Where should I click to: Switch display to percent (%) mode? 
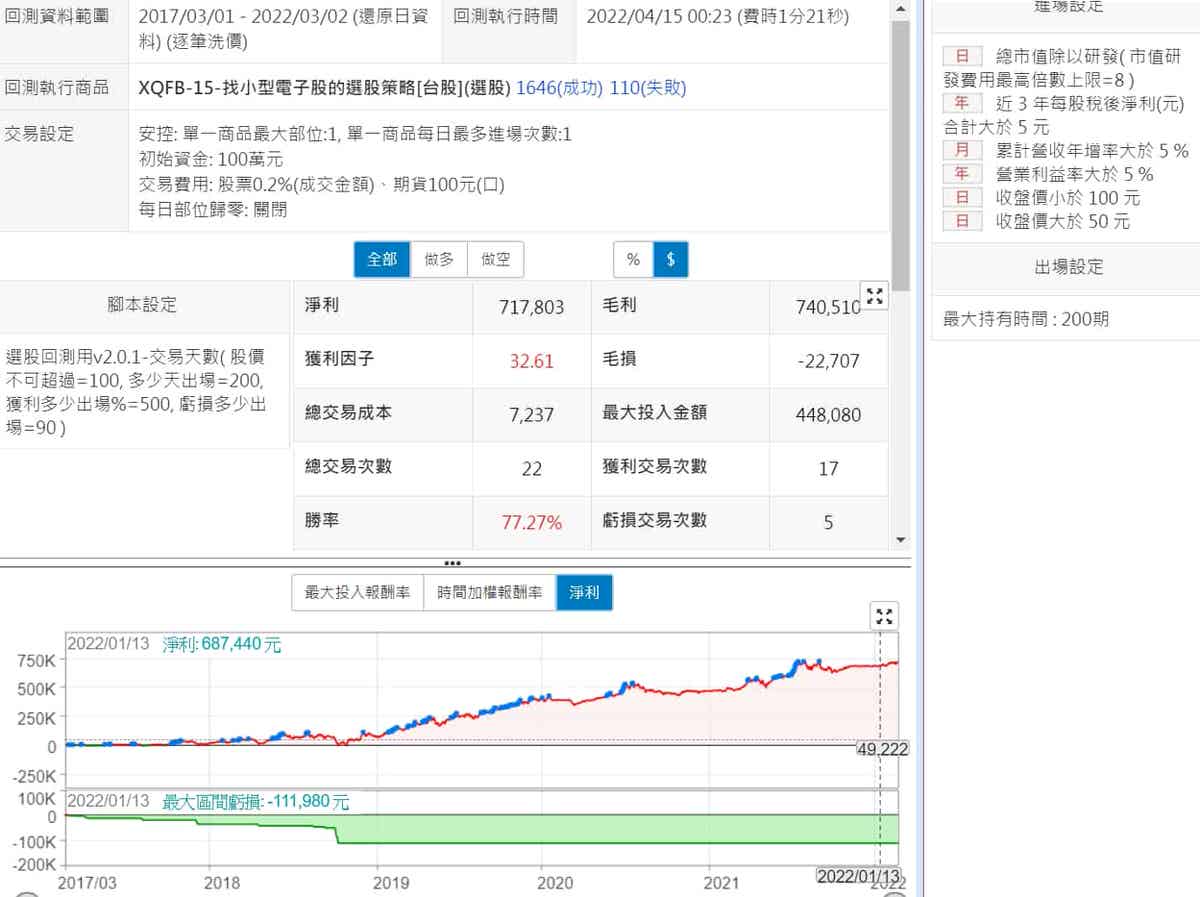click(633, 260)
